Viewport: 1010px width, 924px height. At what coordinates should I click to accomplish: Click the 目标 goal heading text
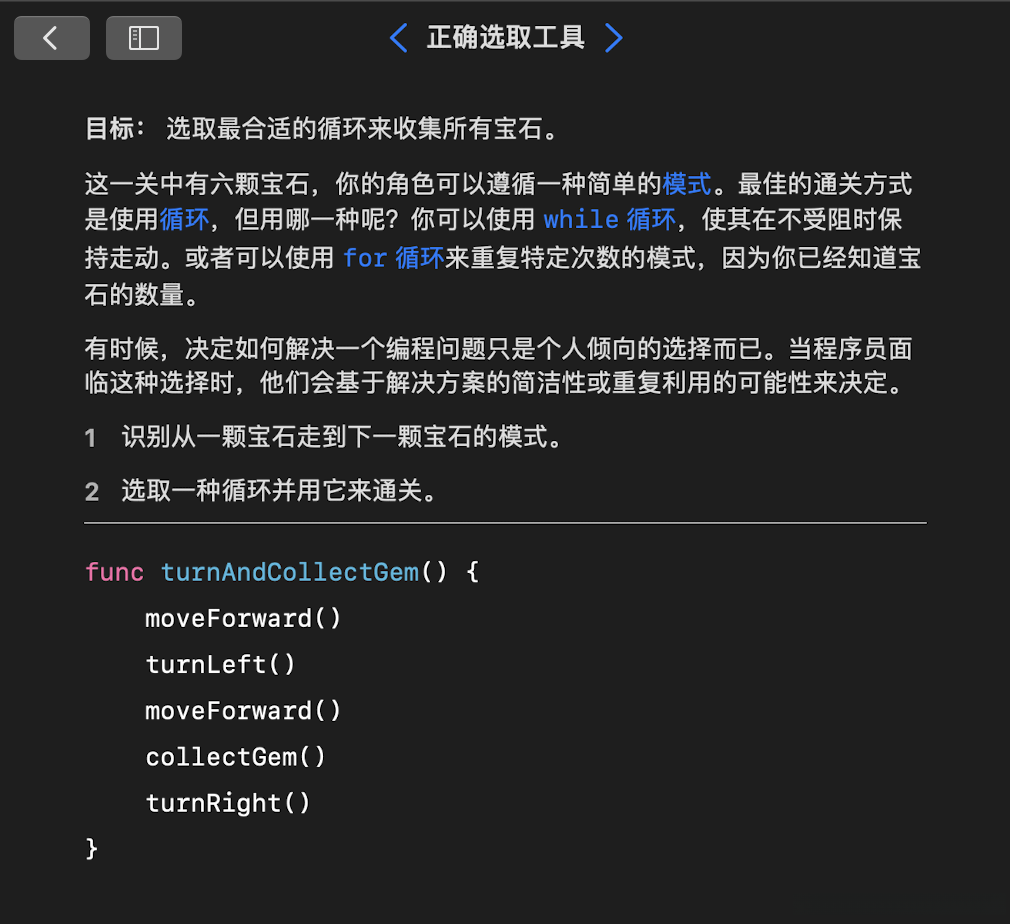click(x=110, y=129)
